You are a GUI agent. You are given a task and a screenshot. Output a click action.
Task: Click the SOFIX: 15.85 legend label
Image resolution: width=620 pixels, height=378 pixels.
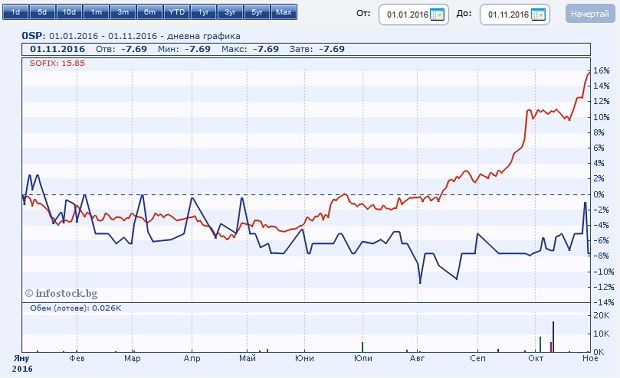tap(57, 63)
